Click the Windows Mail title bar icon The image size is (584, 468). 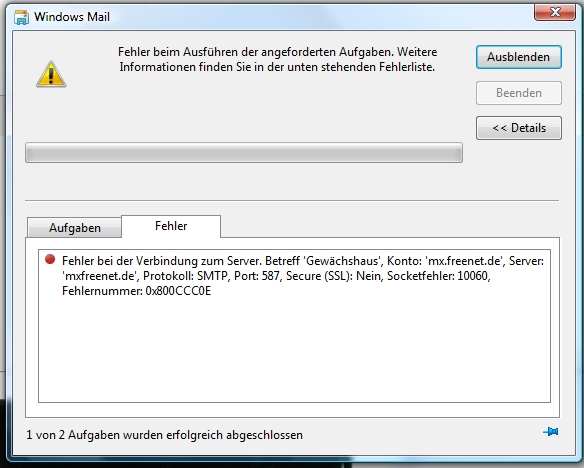coord(21,17)
